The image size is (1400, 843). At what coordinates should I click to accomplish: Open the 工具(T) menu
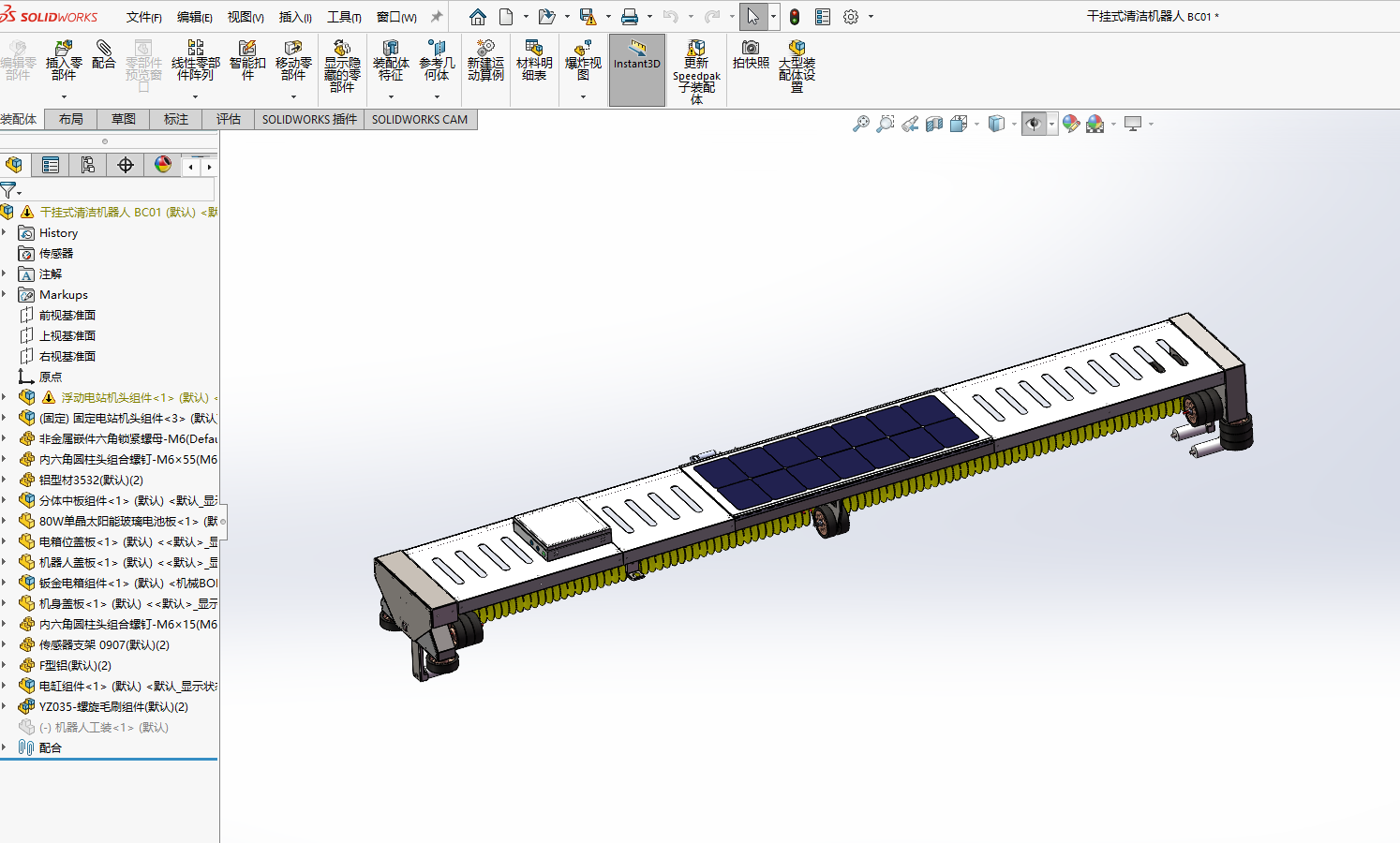344,17
